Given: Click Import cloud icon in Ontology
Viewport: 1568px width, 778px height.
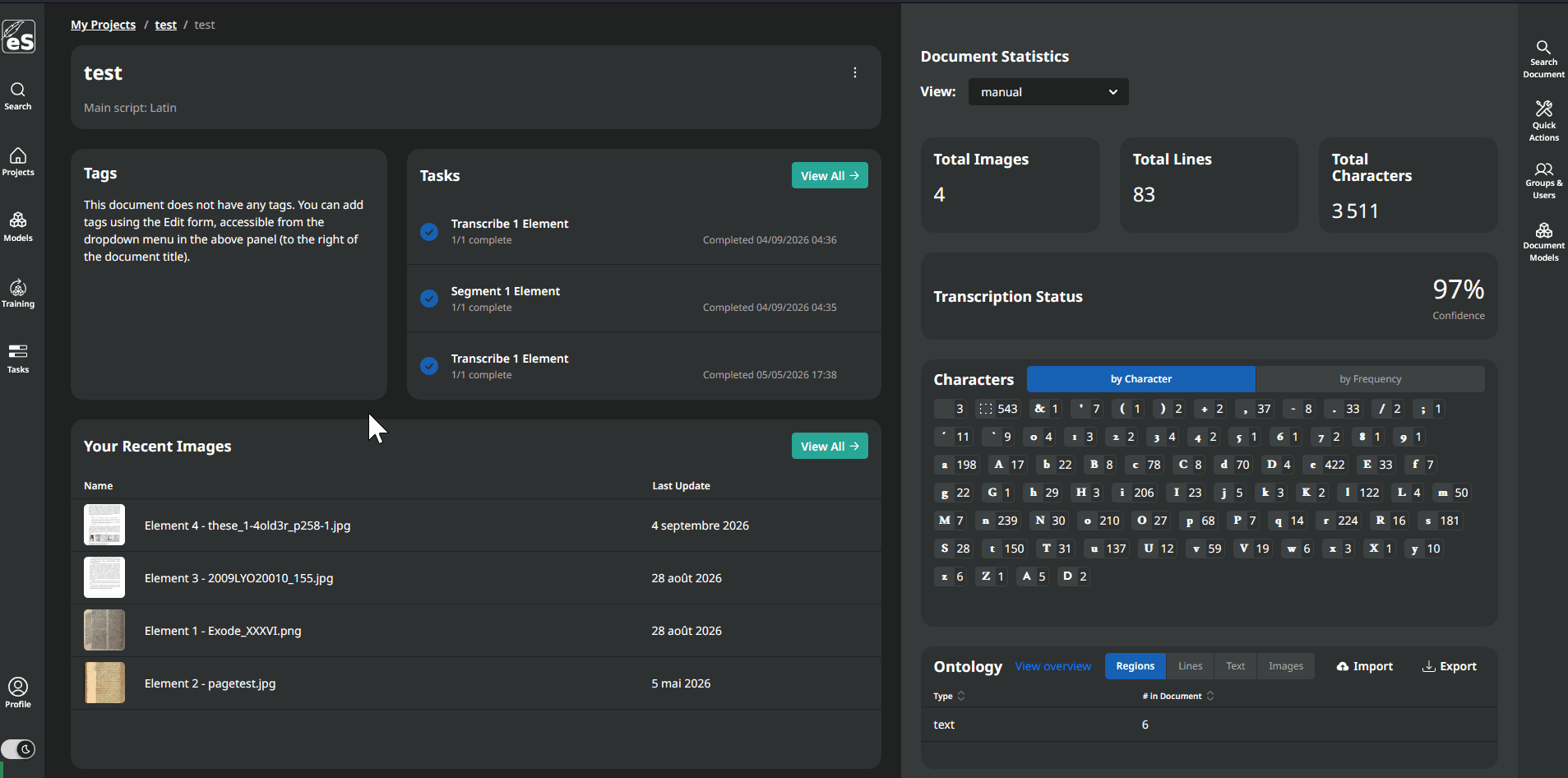Looking at the screenshot, I should [x=1343, y=666].
